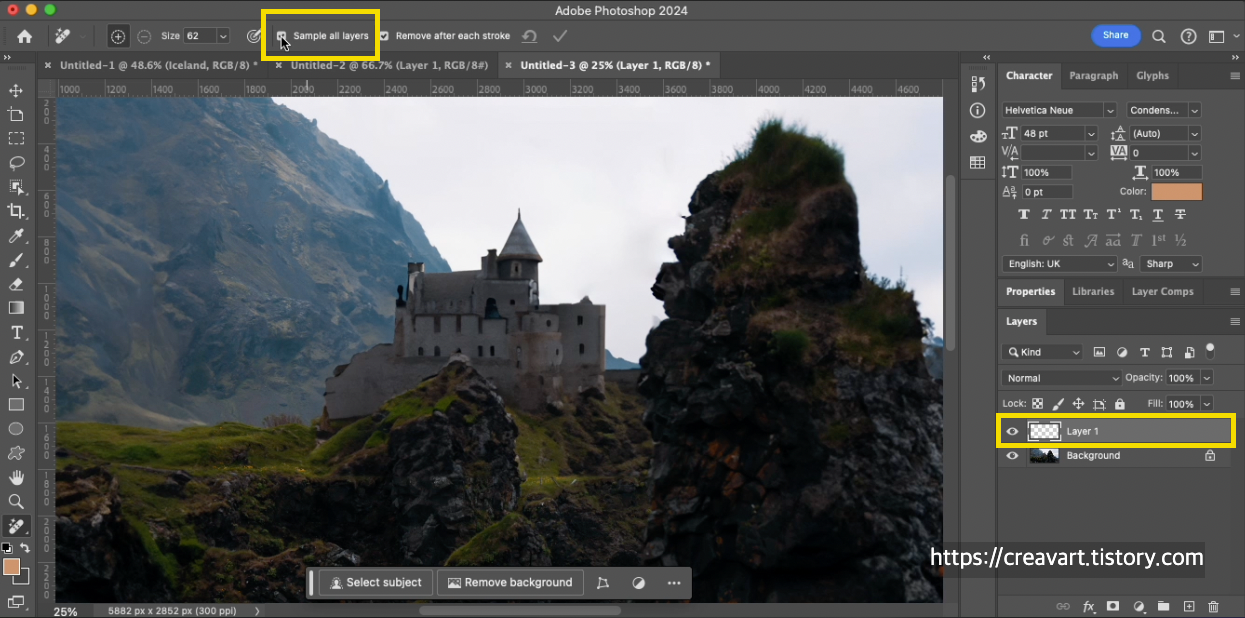Select the Eraser tool
Image resolution: width=1245 pixels, height=618 pixels.
click(16, 284)
